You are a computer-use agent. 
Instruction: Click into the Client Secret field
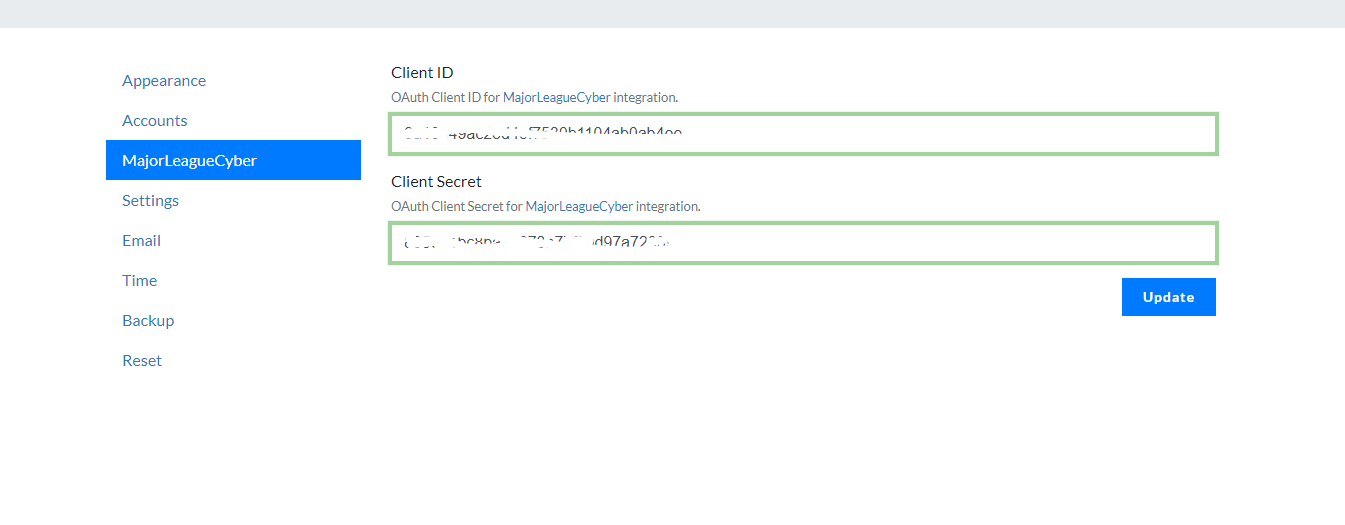click(x=803, y=243)
